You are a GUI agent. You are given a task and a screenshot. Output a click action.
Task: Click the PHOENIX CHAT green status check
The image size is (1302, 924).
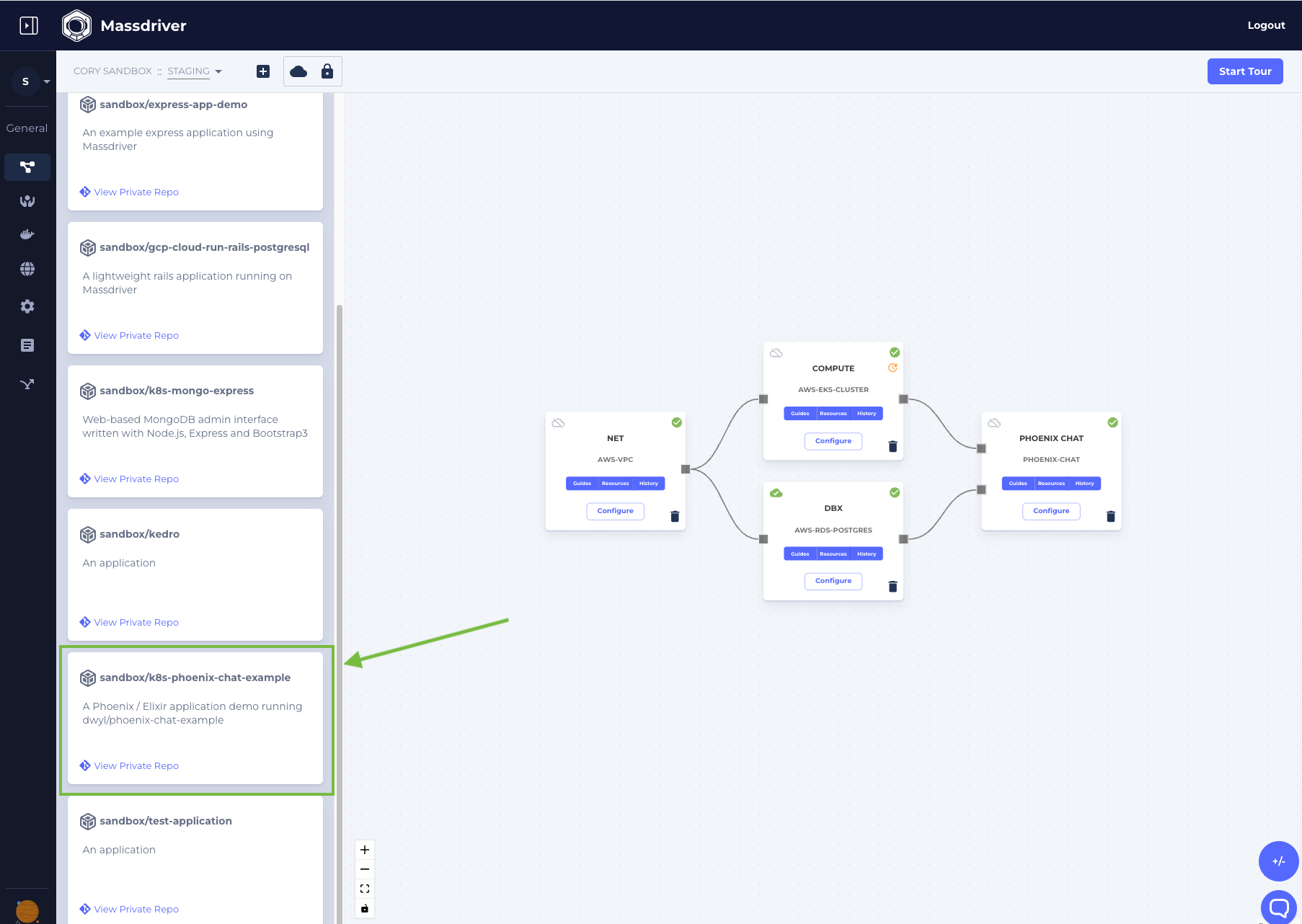click(1113, 422)
